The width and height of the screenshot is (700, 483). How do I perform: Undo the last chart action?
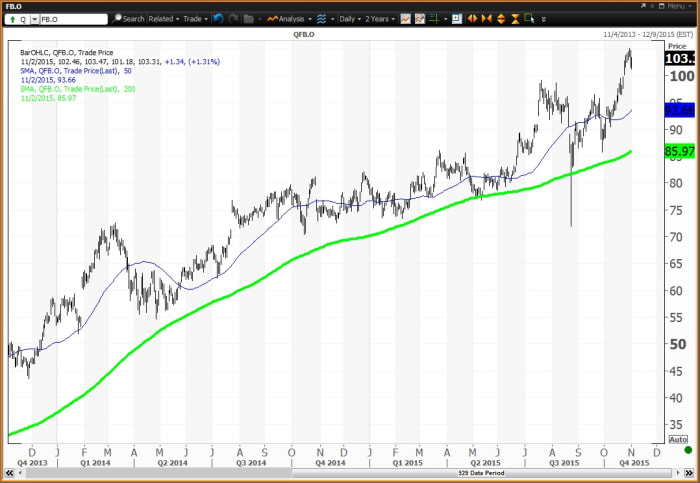(x=218, y=19)
